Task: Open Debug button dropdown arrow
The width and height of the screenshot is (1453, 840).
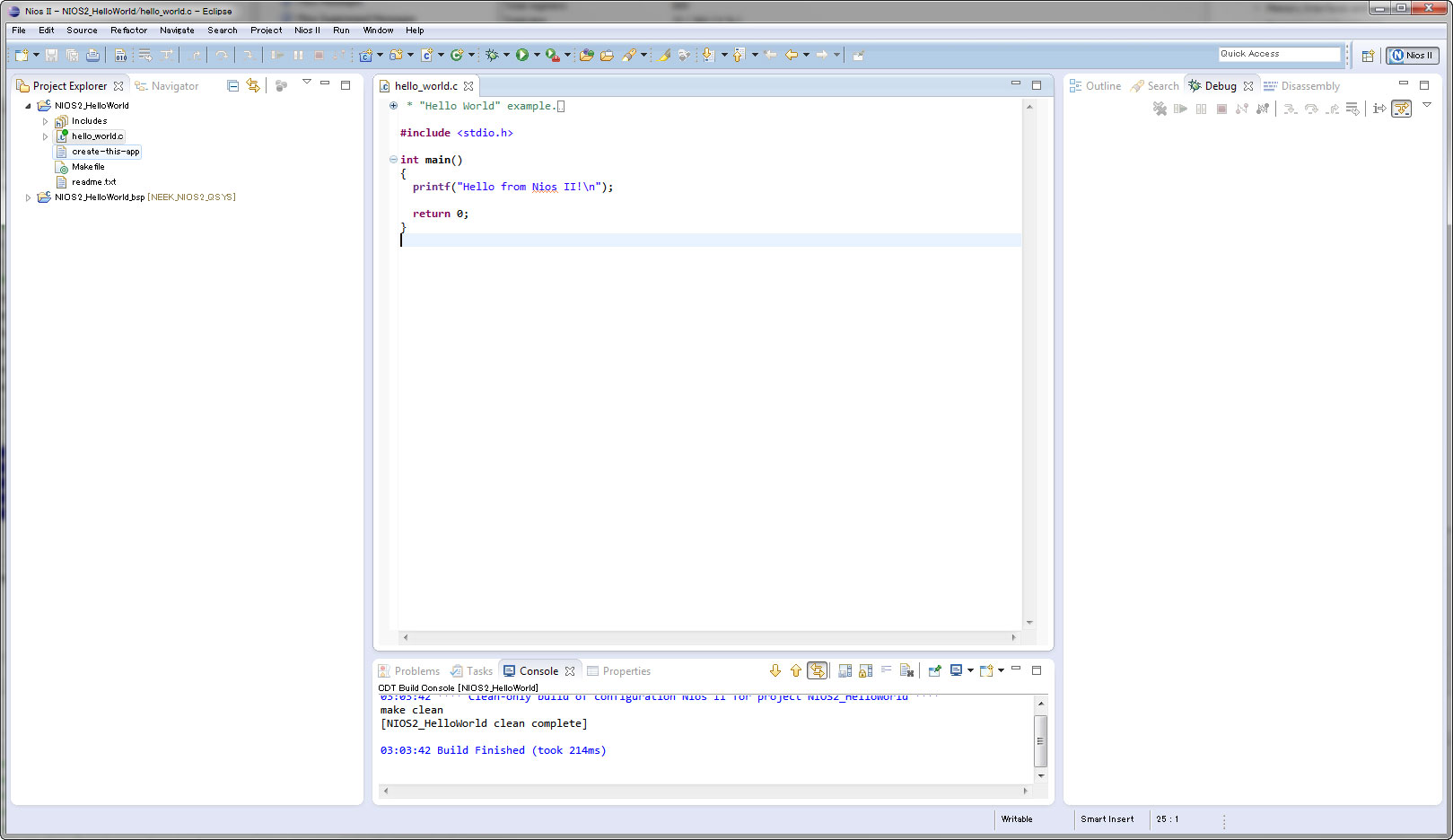Action: pyautogui.click(x=506, y=56)
